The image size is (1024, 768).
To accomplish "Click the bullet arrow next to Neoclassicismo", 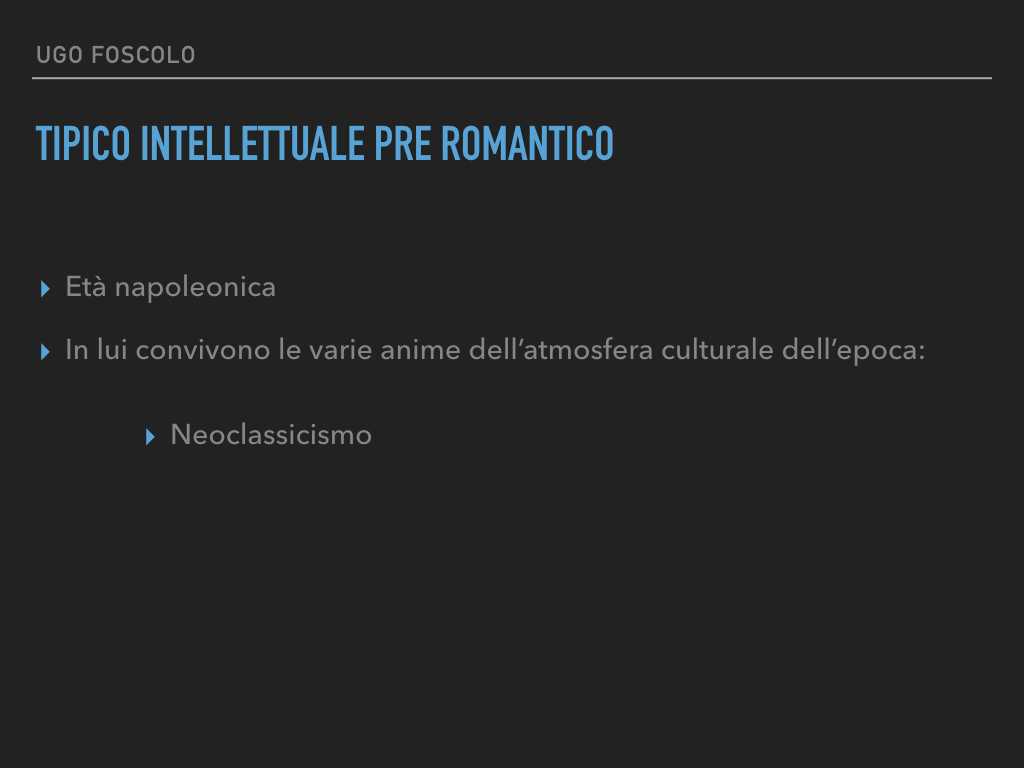I will [150, 437].
